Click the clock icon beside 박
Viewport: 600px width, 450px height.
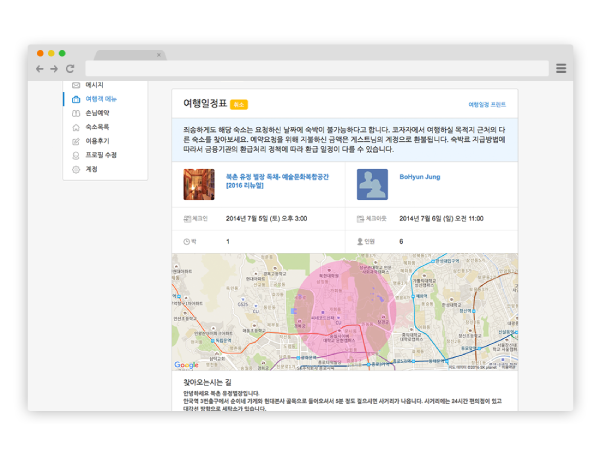(x=187, y=241)
